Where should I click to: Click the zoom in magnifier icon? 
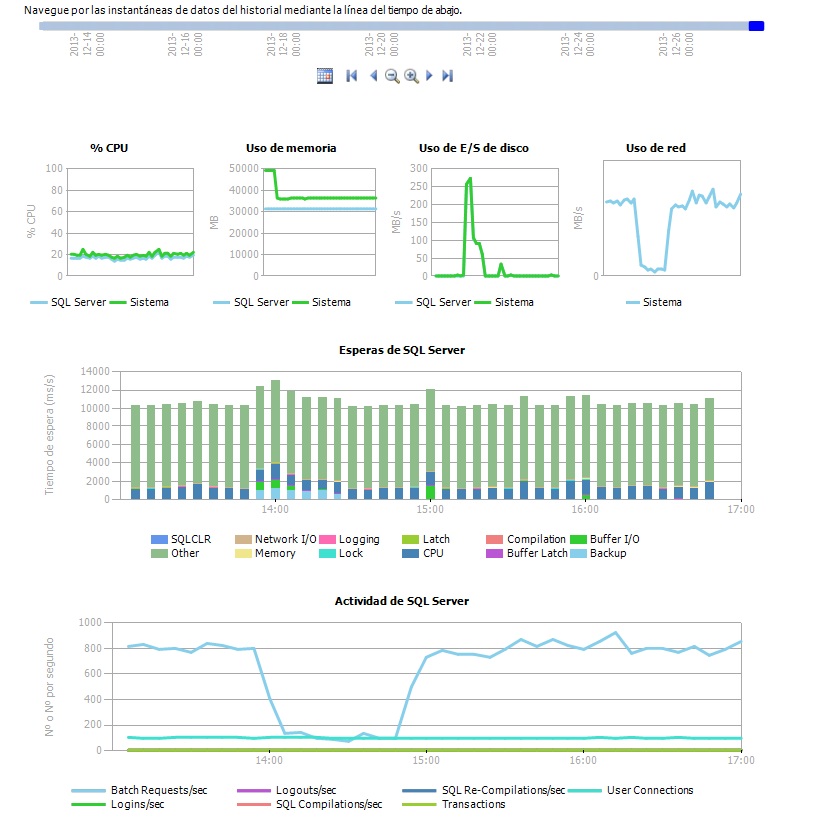pos(412,76)
